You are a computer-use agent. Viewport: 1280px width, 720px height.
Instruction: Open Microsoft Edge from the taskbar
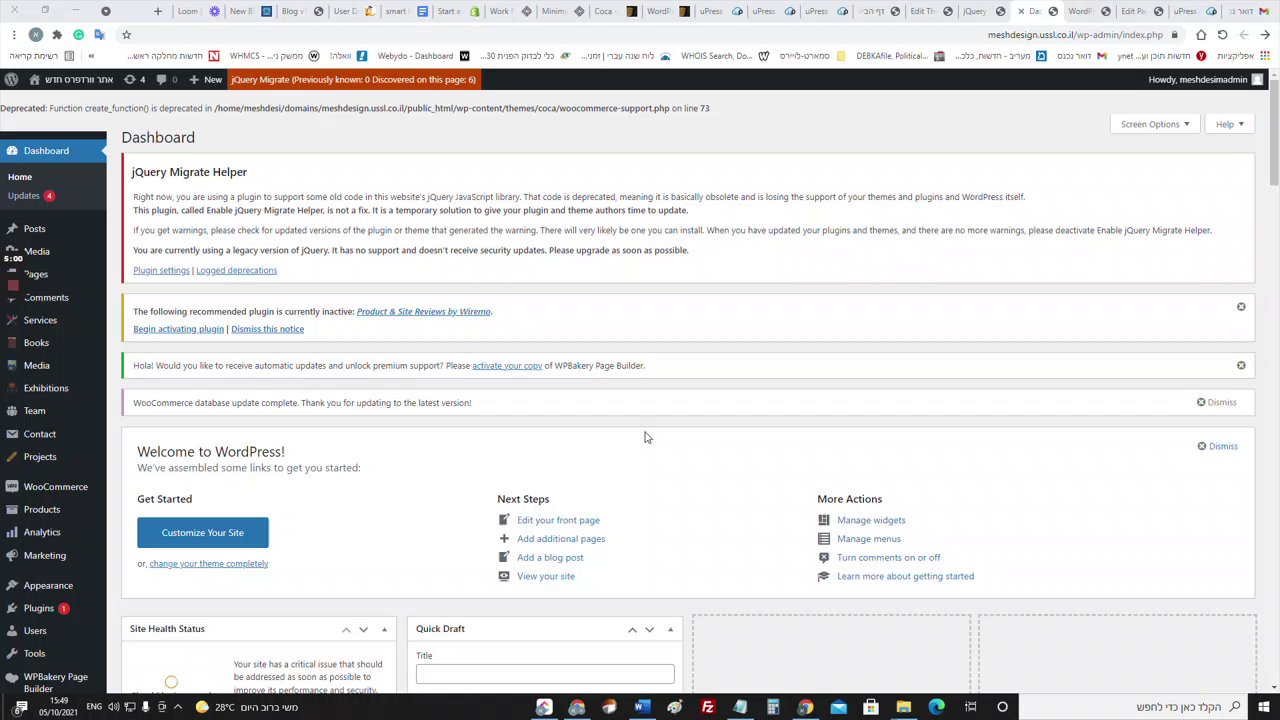point(936,707)
